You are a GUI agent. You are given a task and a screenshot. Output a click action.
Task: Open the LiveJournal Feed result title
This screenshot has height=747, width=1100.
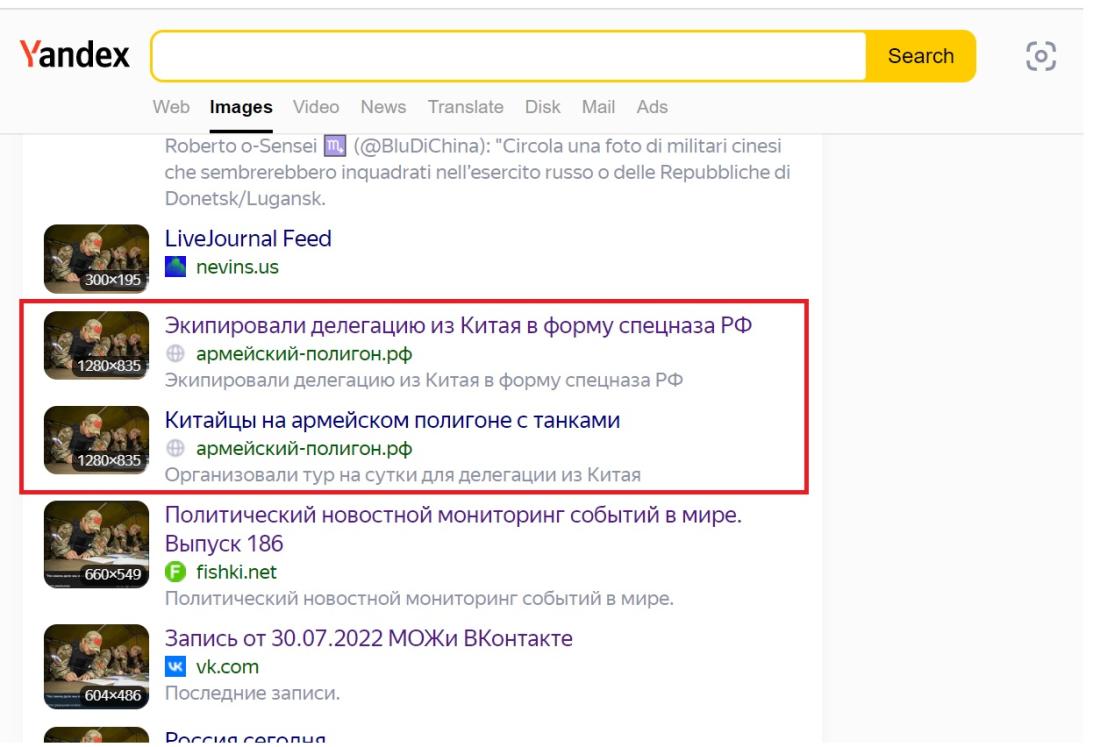point(248,238)
